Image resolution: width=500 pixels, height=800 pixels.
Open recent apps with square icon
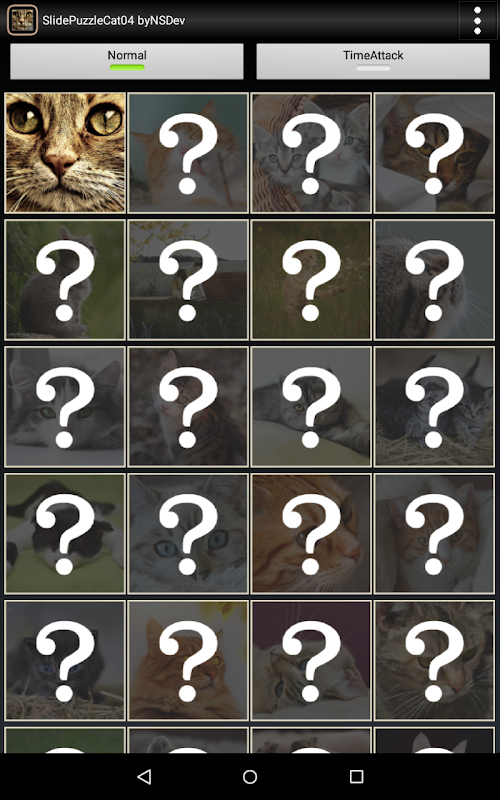coord(356,777)
